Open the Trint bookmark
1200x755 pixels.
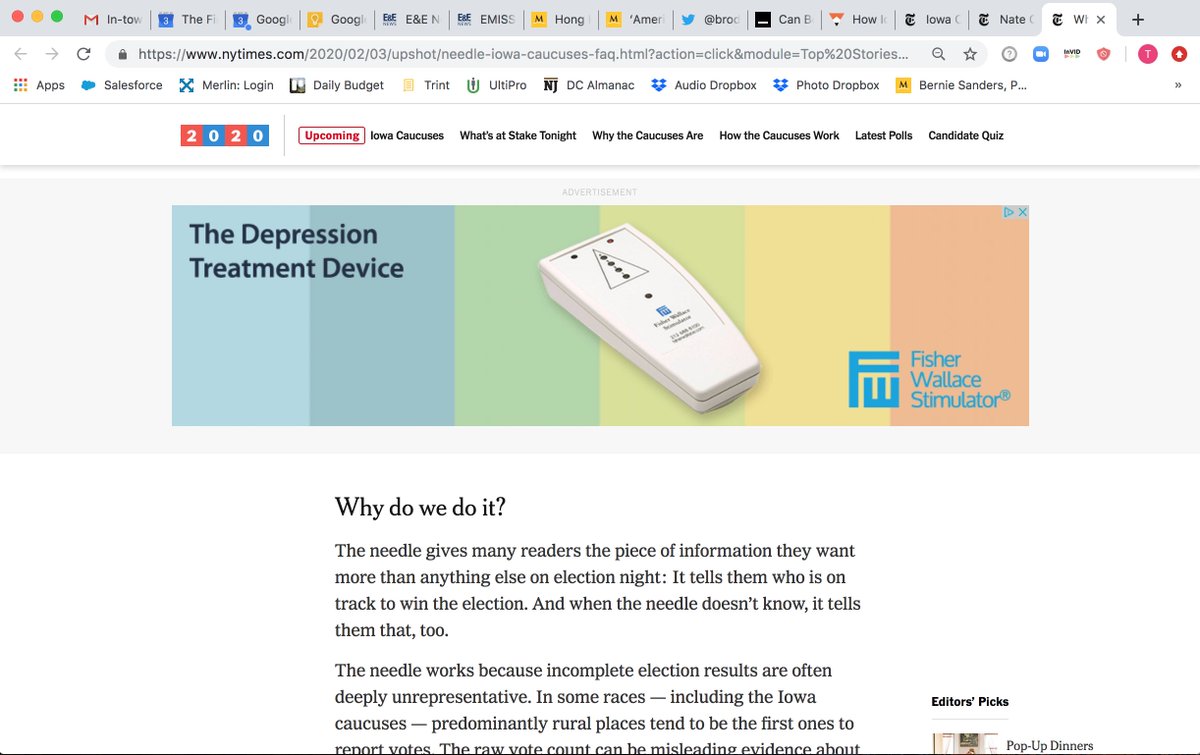425,85
